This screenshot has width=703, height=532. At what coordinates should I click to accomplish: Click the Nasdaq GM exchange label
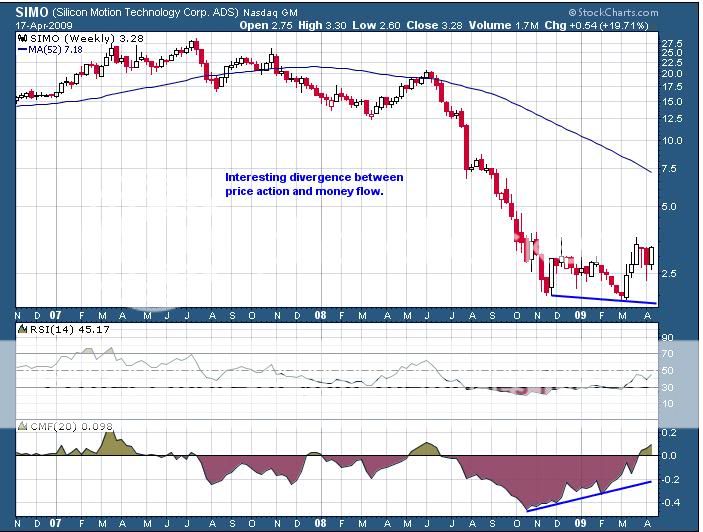point(269,10)
